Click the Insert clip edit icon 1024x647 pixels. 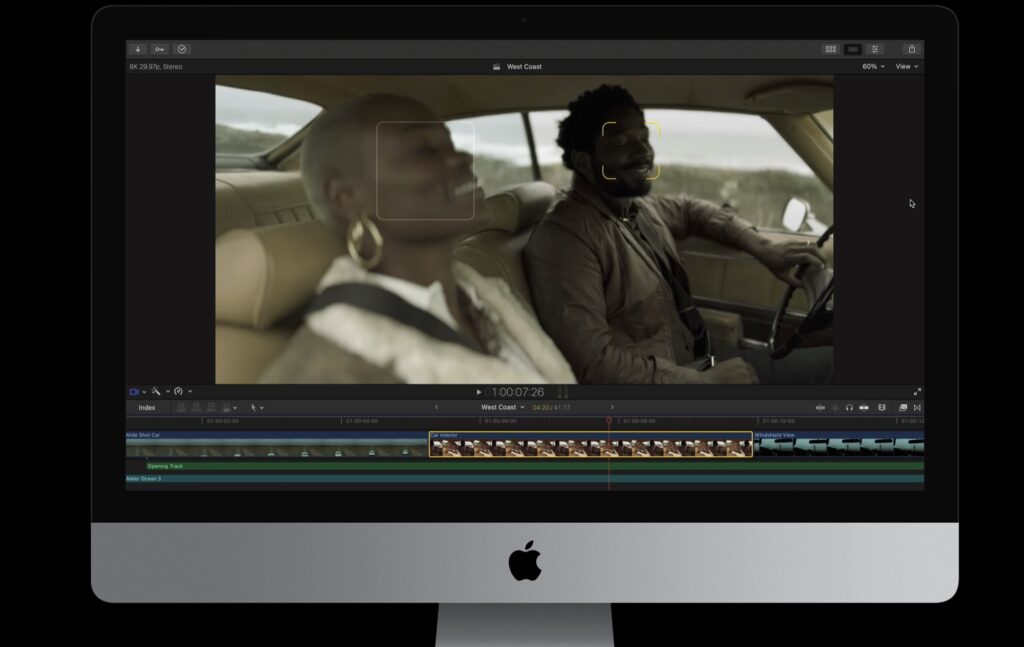click(x=197, y=407)
